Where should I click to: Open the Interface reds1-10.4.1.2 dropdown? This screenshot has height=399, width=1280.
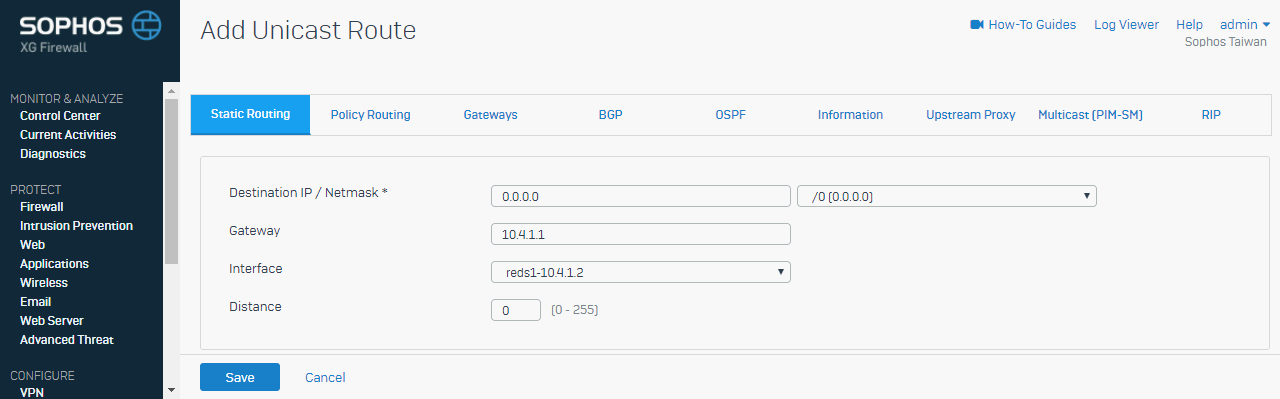point(641,272)
